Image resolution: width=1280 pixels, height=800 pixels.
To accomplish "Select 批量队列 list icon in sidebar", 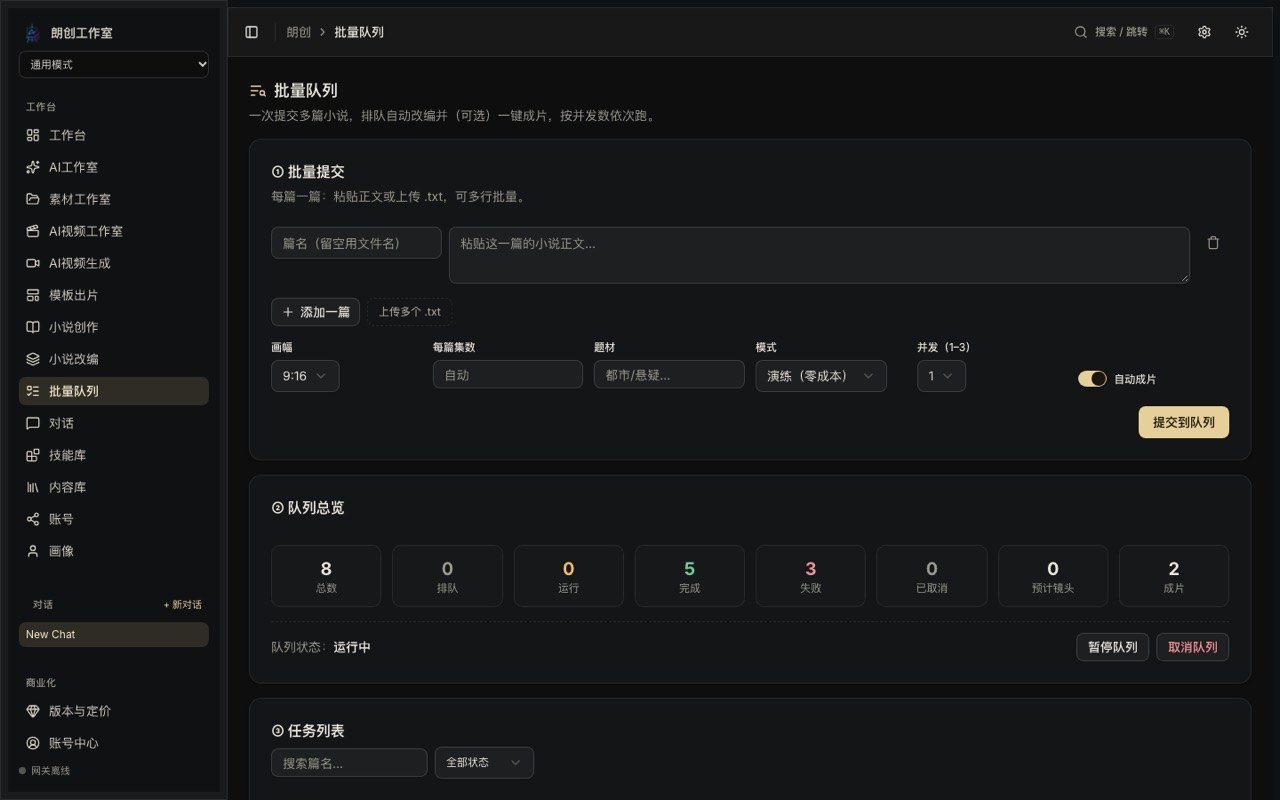I will 33,391.
